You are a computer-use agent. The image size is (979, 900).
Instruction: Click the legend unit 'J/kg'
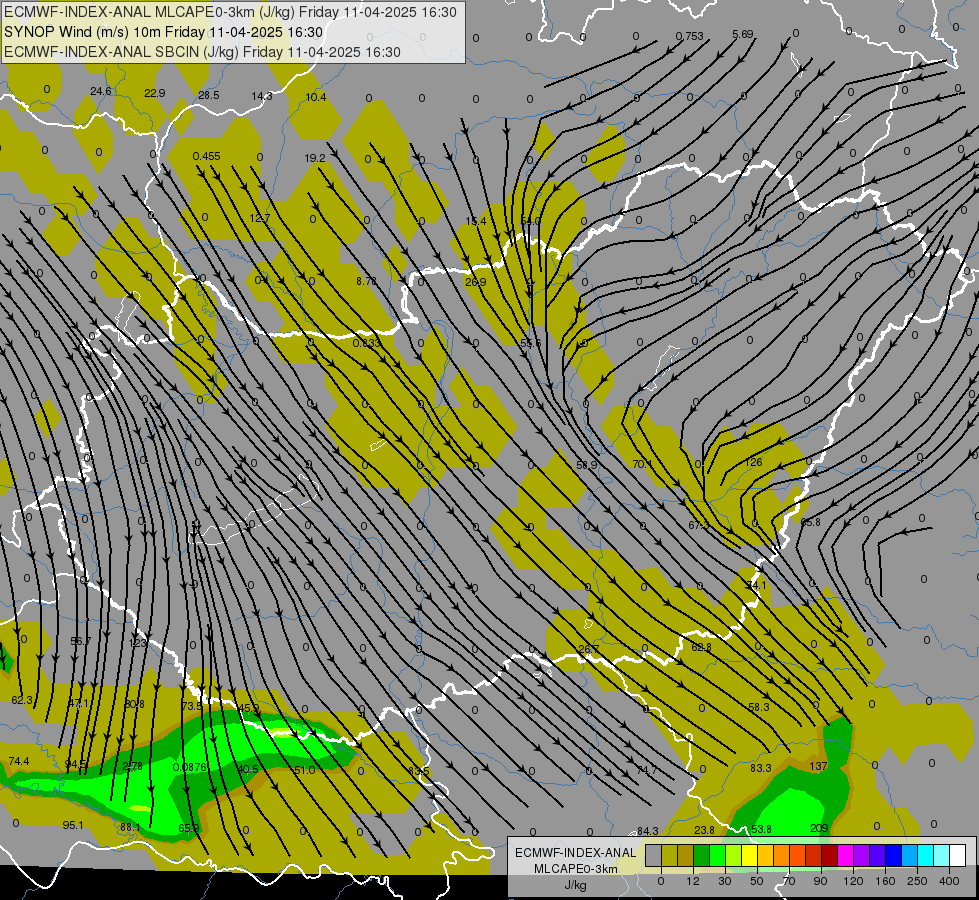coord(576,885)
